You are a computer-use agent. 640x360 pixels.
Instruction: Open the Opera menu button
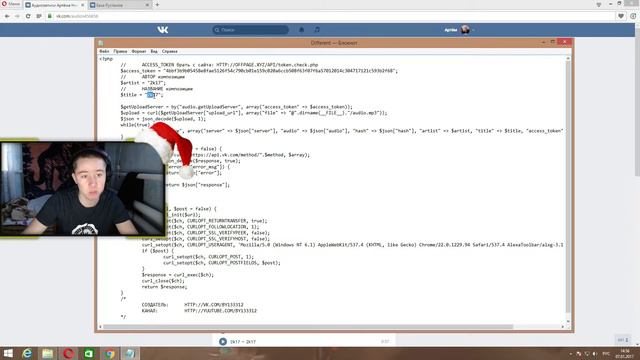click(x=11, y=4)
